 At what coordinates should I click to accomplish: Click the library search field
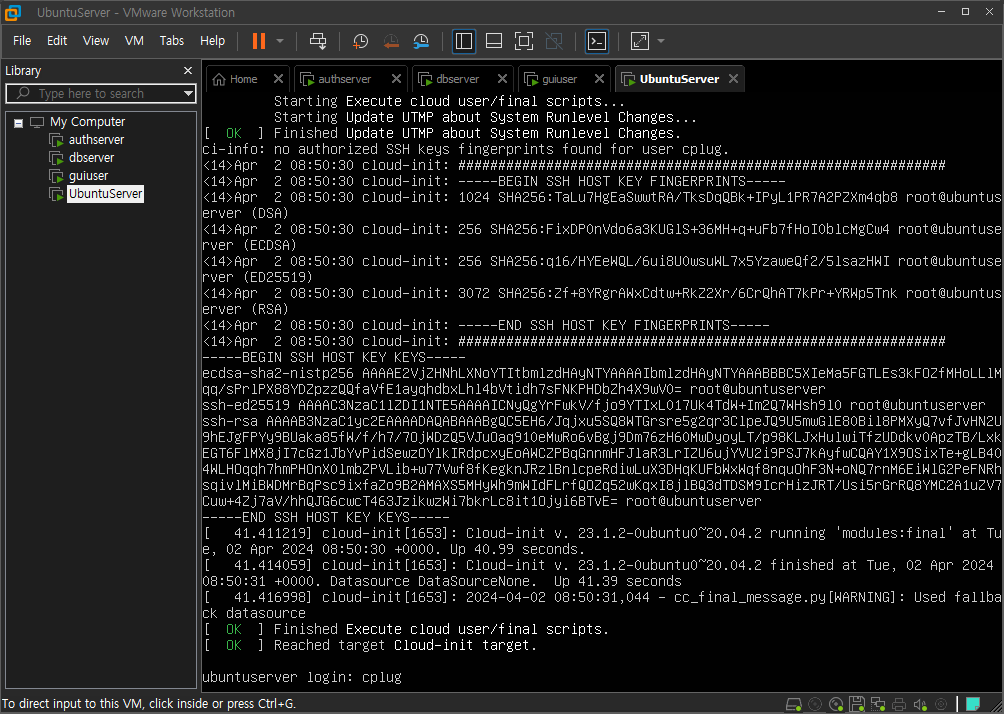[x=99, y=93]
